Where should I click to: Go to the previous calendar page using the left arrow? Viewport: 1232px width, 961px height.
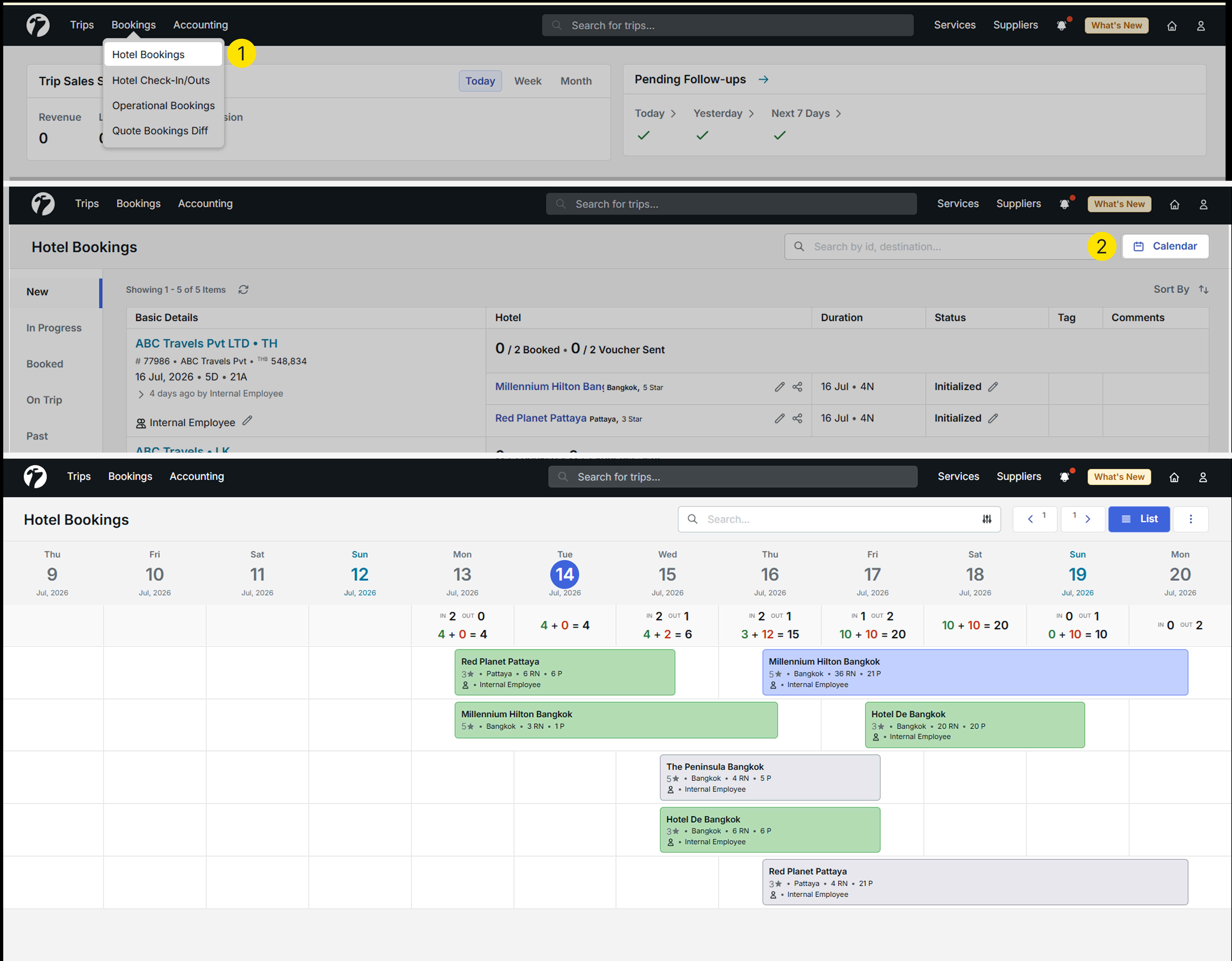[x=1035, y=519]
